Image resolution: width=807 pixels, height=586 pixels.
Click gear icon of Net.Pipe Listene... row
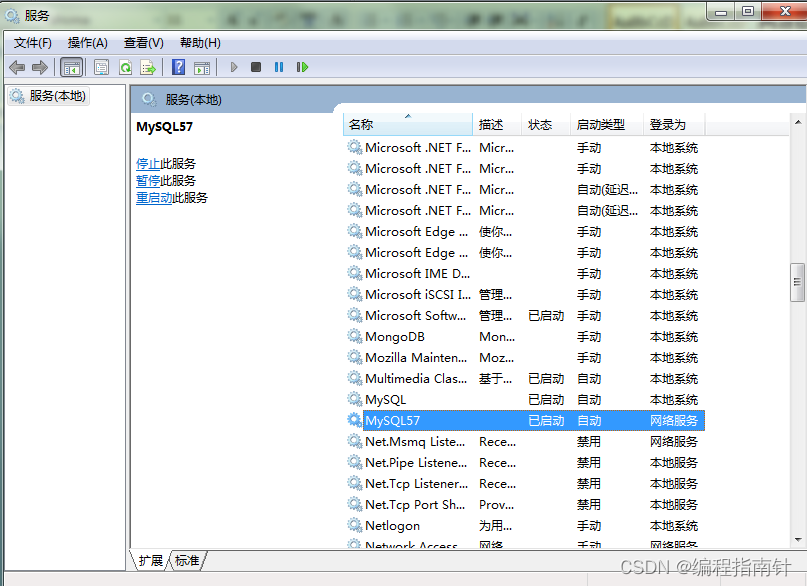click(354, 462)
